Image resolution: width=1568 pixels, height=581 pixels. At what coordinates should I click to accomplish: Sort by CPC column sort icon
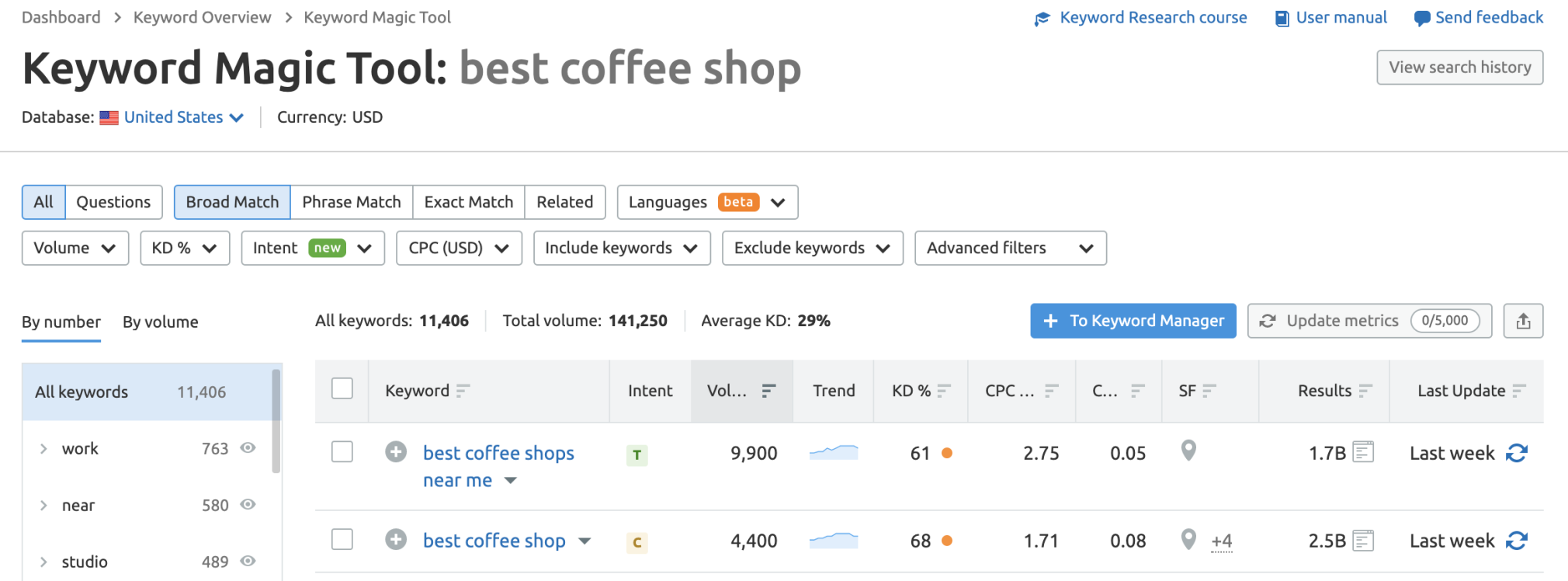coord(1052,391)
